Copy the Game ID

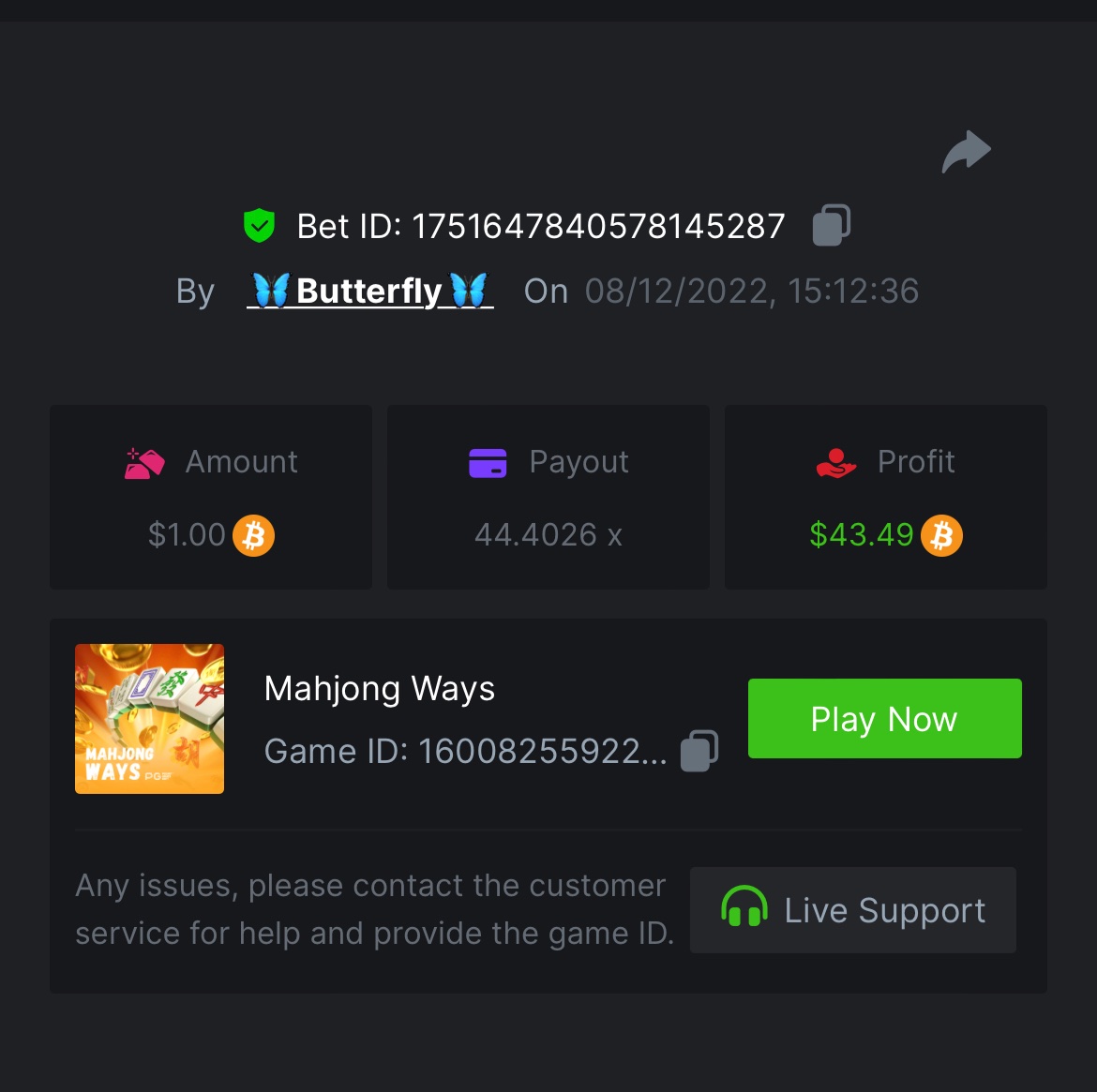tap(699, 751)
